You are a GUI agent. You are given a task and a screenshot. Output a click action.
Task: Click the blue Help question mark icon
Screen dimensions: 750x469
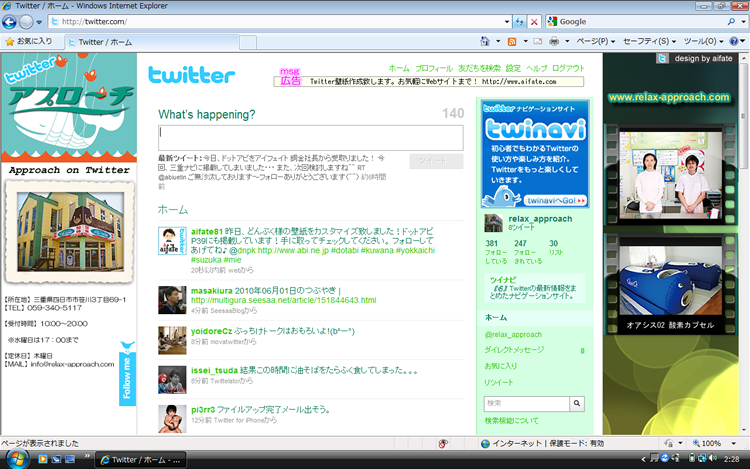click(734, 42)
